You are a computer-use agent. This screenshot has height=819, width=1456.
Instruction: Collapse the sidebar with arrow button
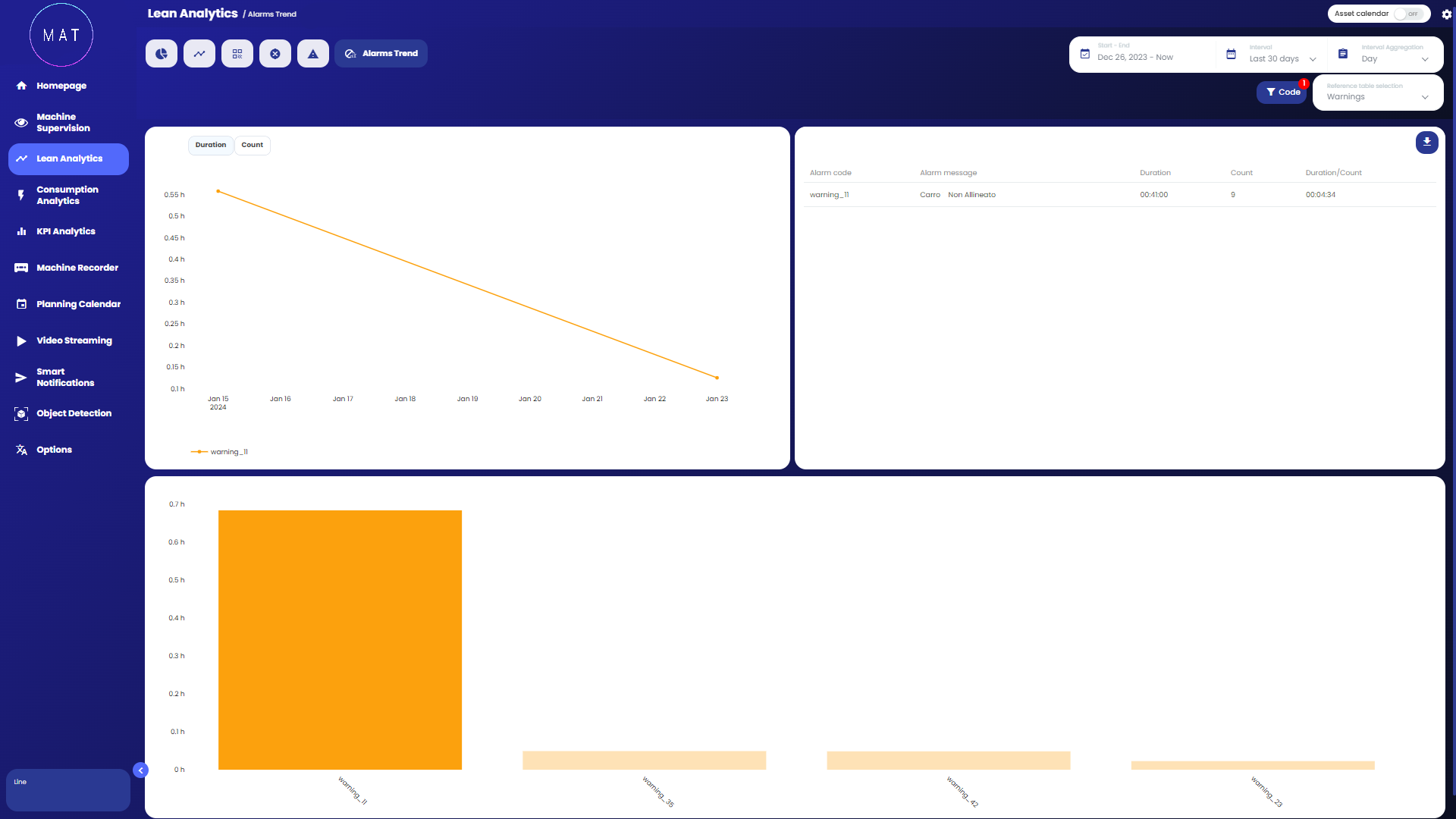140,770
